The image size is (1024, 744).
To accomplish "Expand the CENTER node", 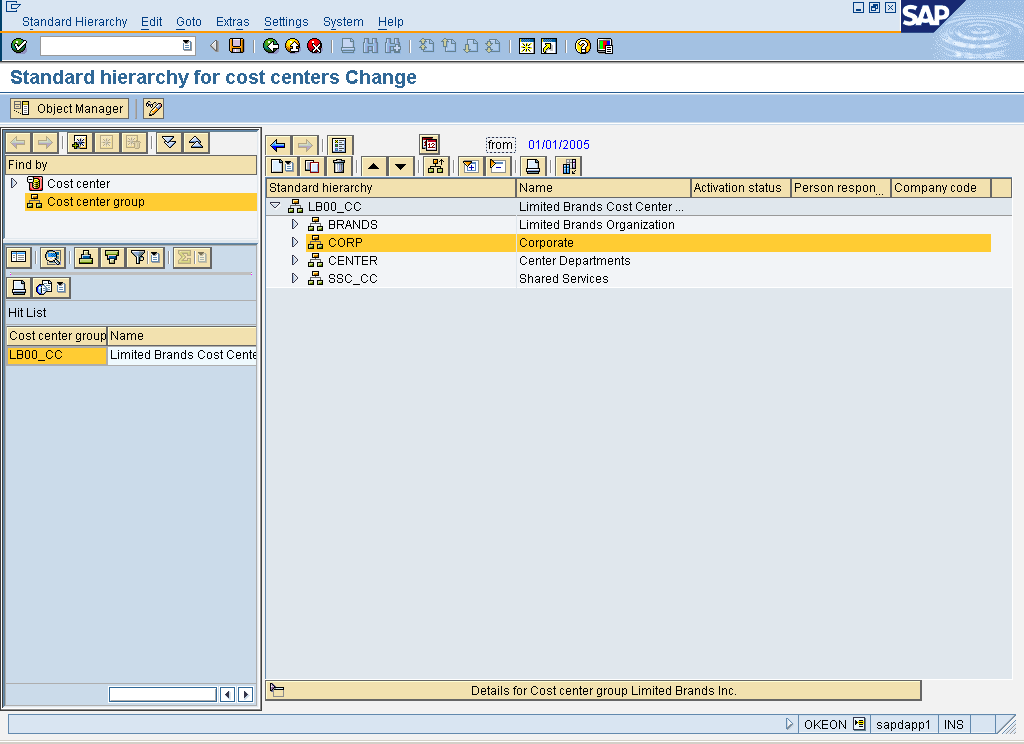I will [295, 261].
